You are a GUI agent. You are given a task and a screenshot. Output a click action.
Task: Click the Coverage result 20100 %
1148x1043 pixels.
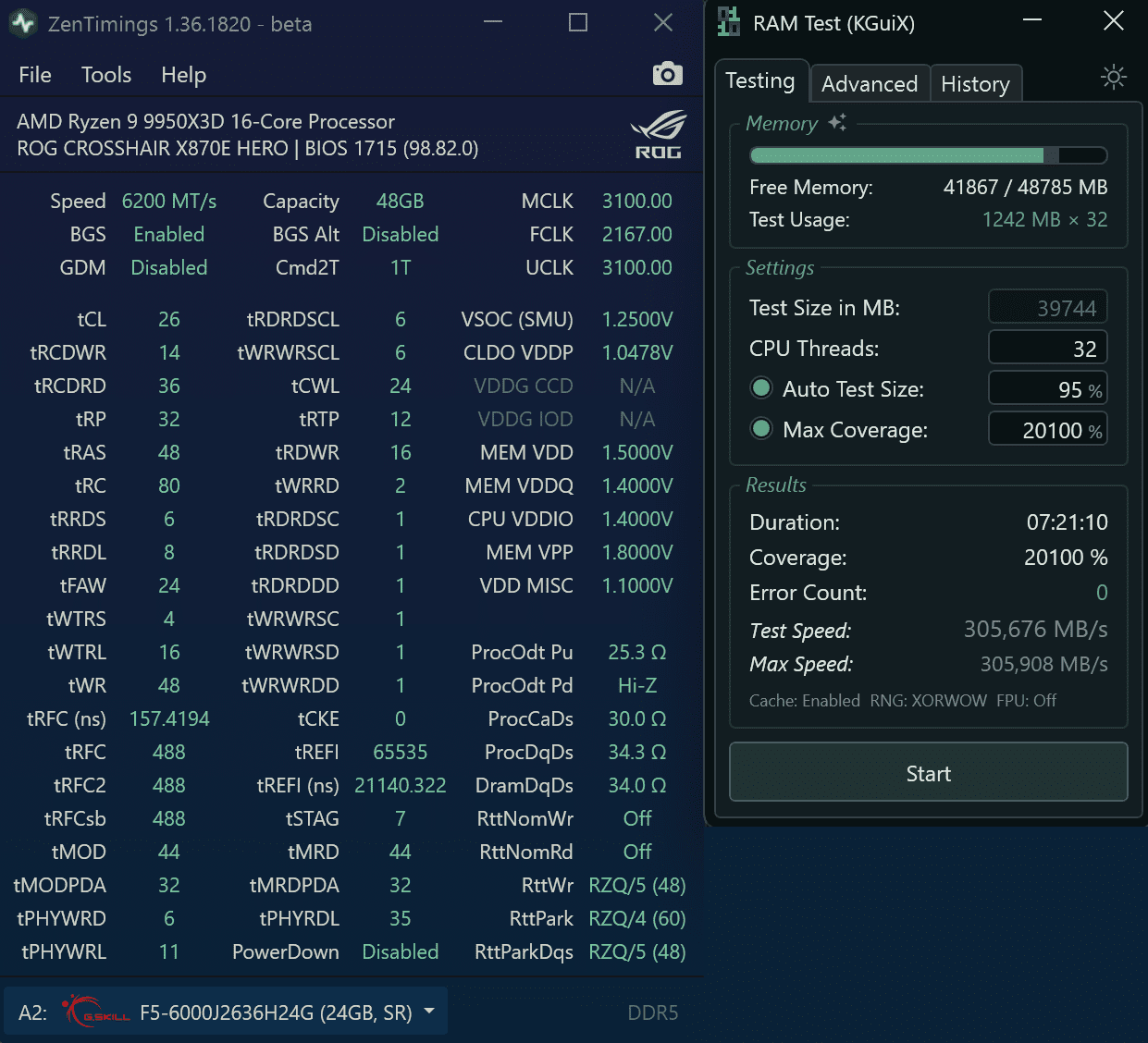(1066, 558)
